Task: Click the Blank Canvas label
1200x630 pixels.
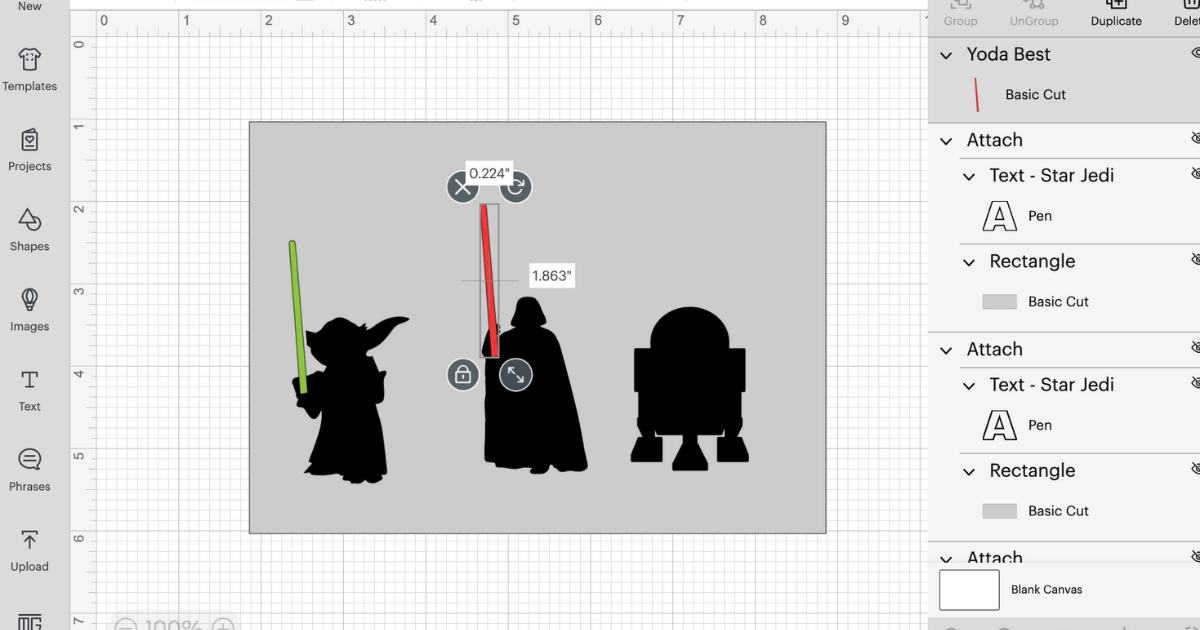Action: pos(1046,590)
